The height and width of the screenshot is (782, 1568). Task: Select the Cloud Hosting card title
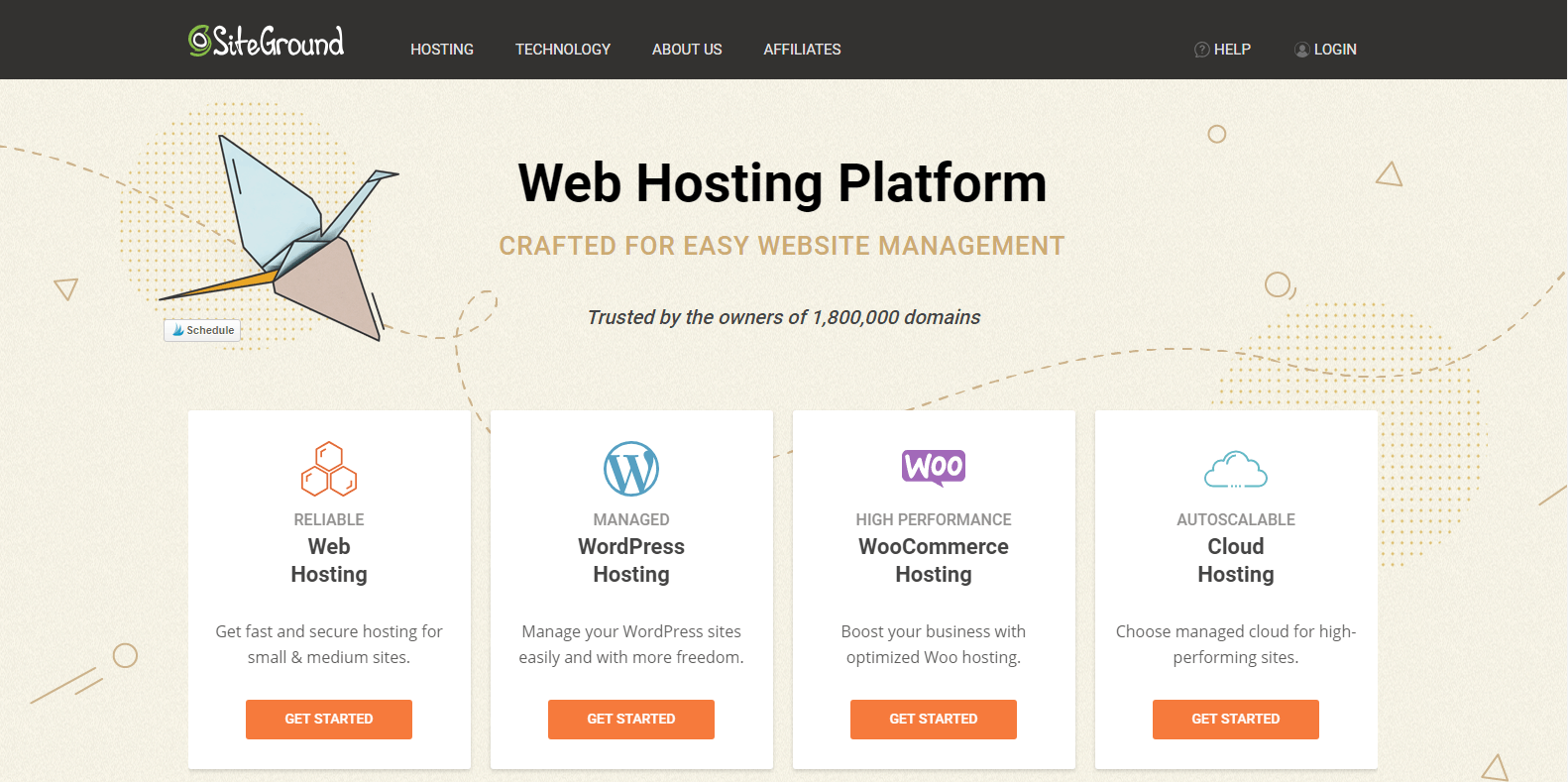[1236, 560]
